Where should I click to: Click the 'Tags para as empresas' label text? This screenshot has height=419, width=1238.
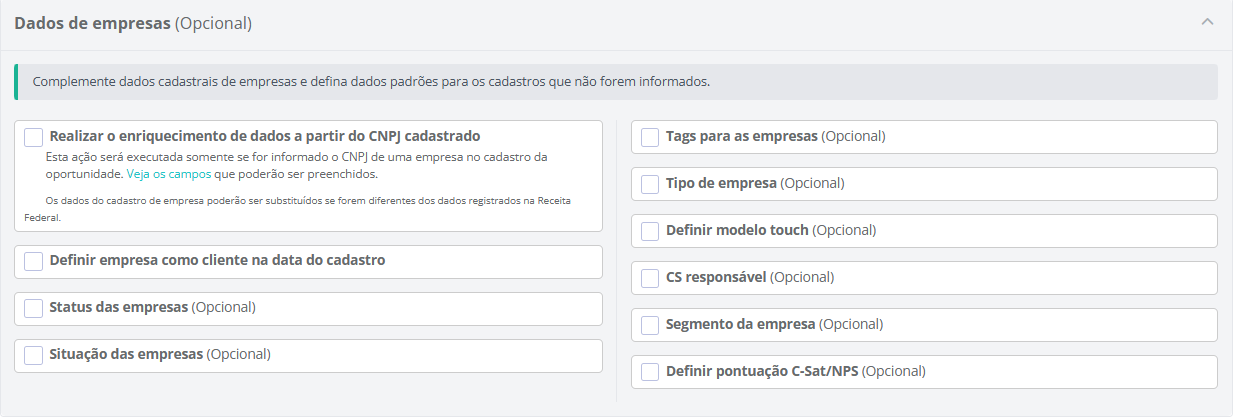[742, 136]
